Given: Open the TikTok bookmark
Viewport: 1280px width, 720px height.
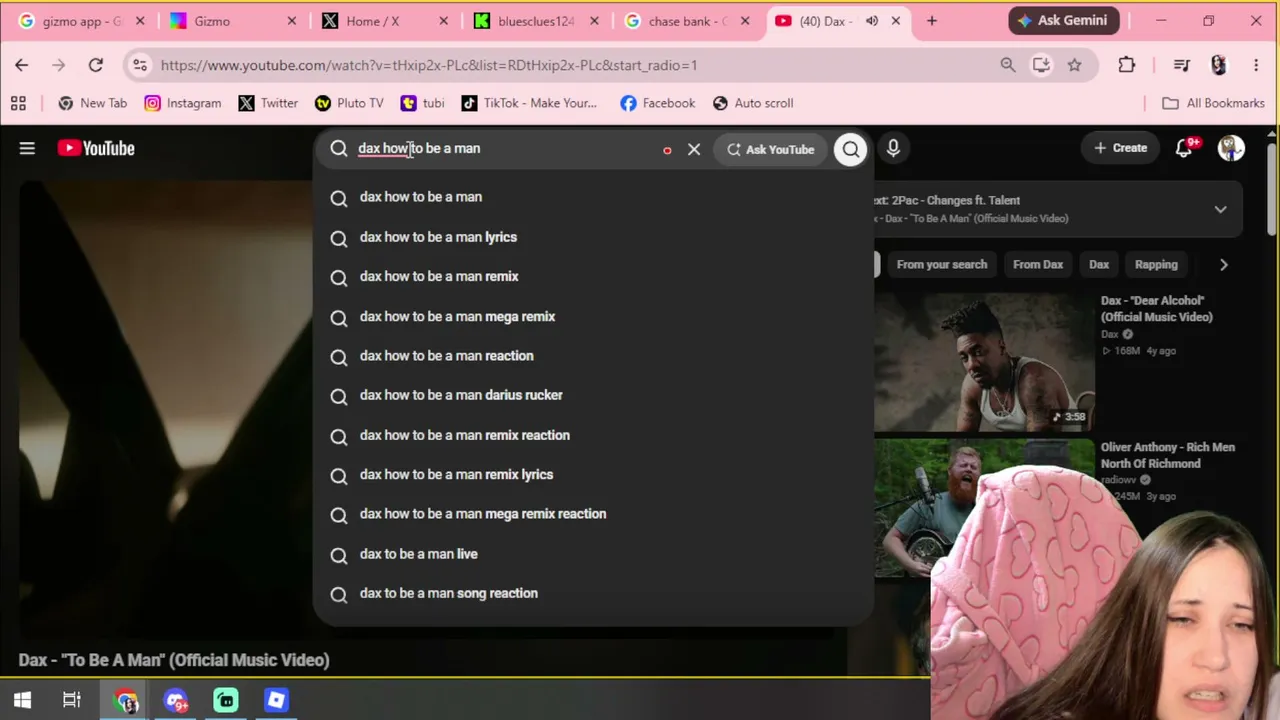Looking at the screenshot, I should point(529,103).
